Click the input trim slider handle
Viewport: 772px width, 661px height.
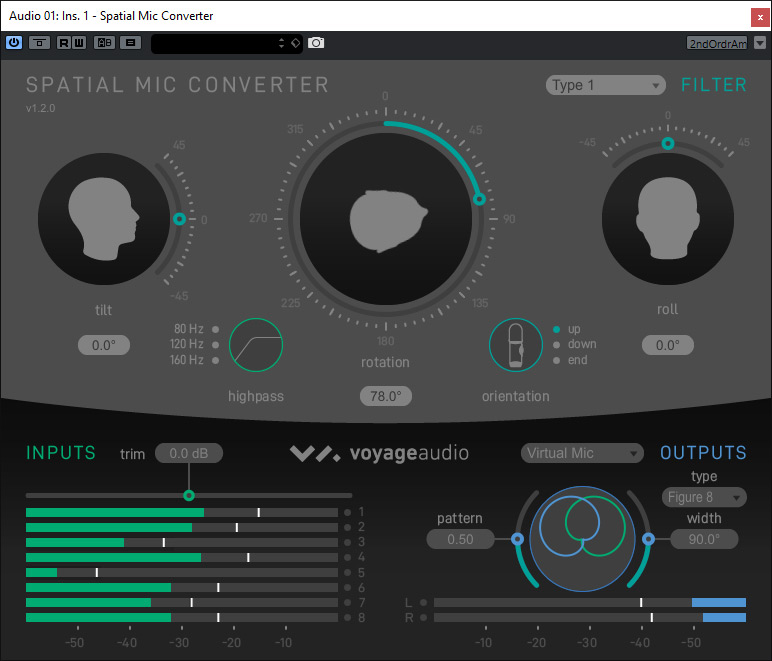tap(189, 495)
